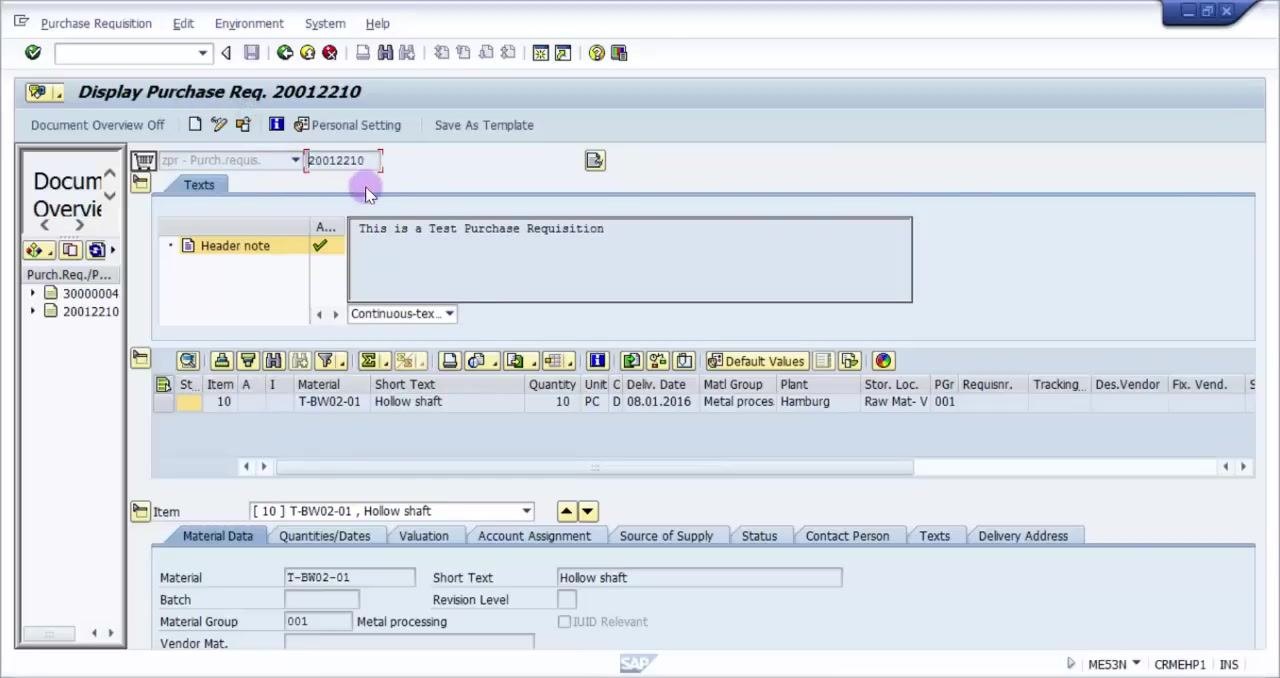This screenshot has width=1280, height=678.
Task: Click the previous item up-arrow button
Action: click(567, 511)
